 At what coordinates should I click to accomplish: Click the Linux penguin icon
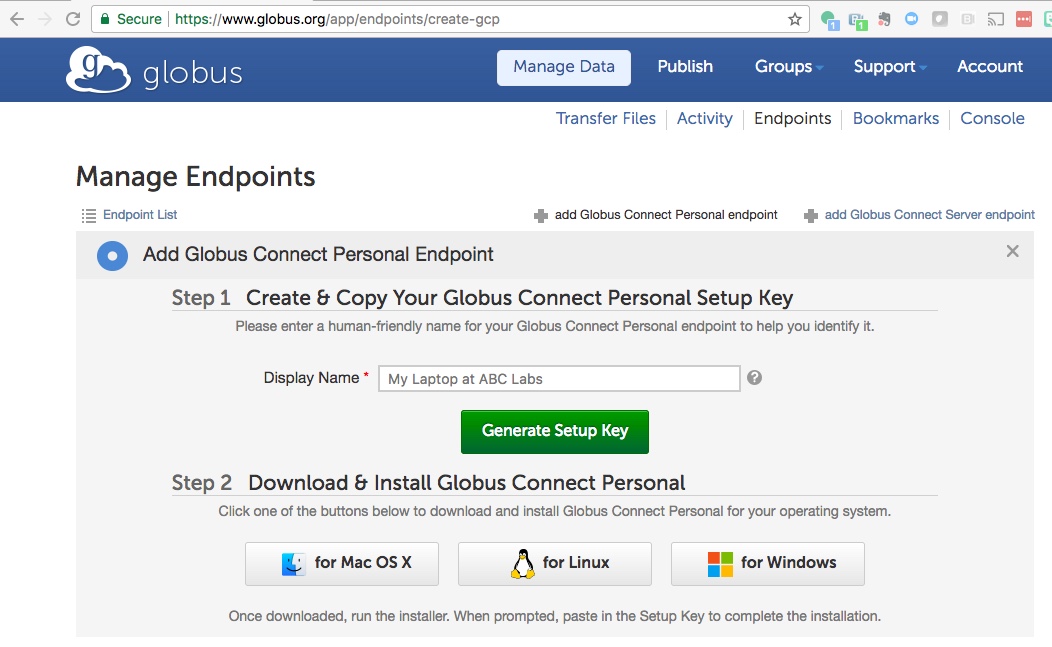click(x=522, y=564)
